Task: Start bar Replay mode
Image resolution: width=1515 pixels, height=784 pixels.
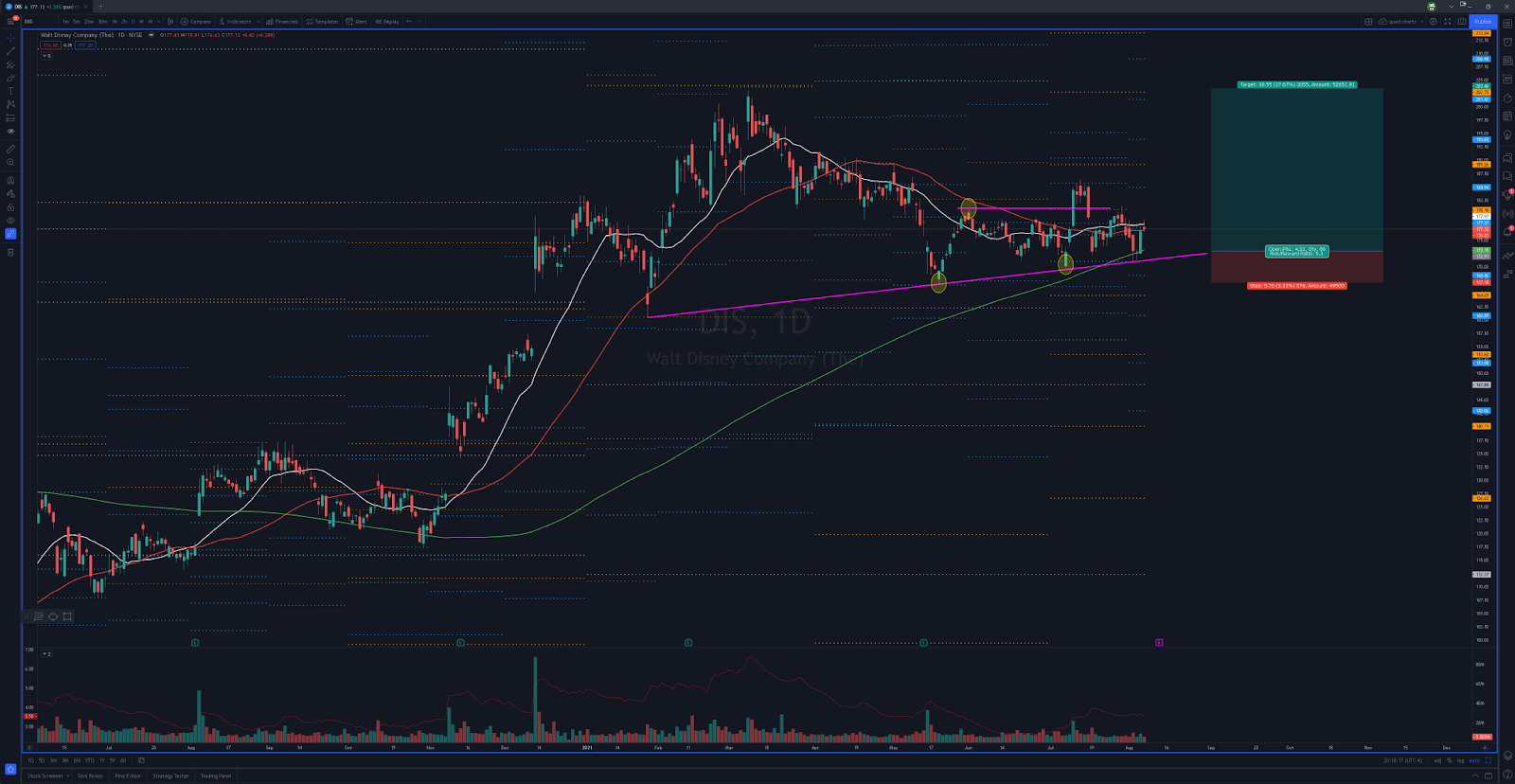Action: coord(386,21)
